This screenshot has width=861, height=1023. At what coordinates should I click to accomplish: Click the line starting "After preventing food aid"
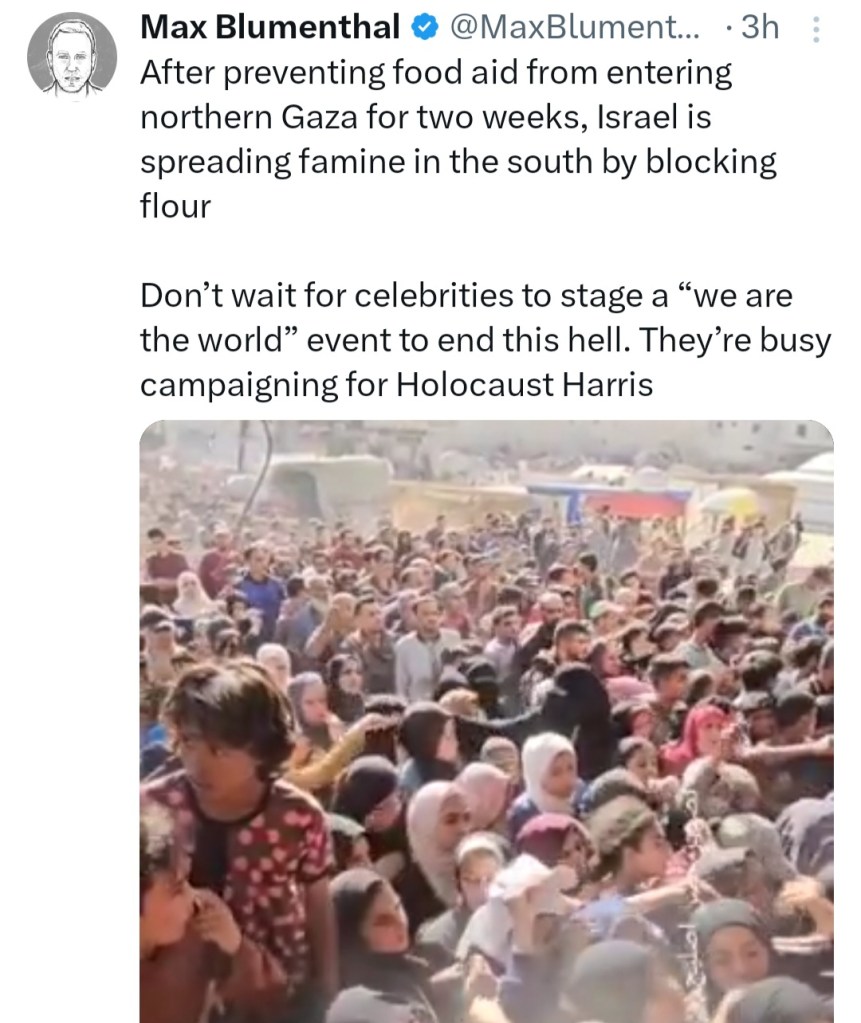pos(436,73)
